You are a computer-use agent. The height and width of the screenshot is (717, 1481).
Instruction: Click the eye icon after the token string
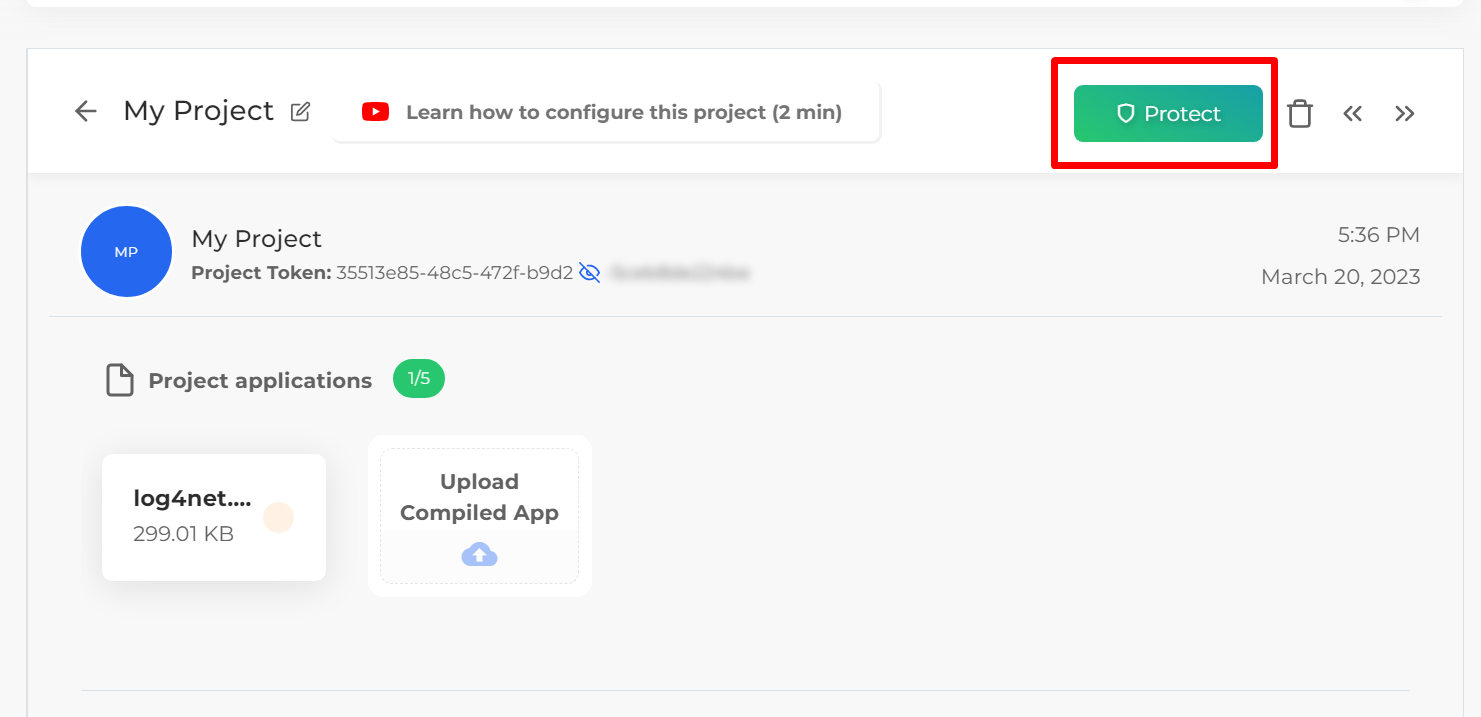click(x=590, y=271)
